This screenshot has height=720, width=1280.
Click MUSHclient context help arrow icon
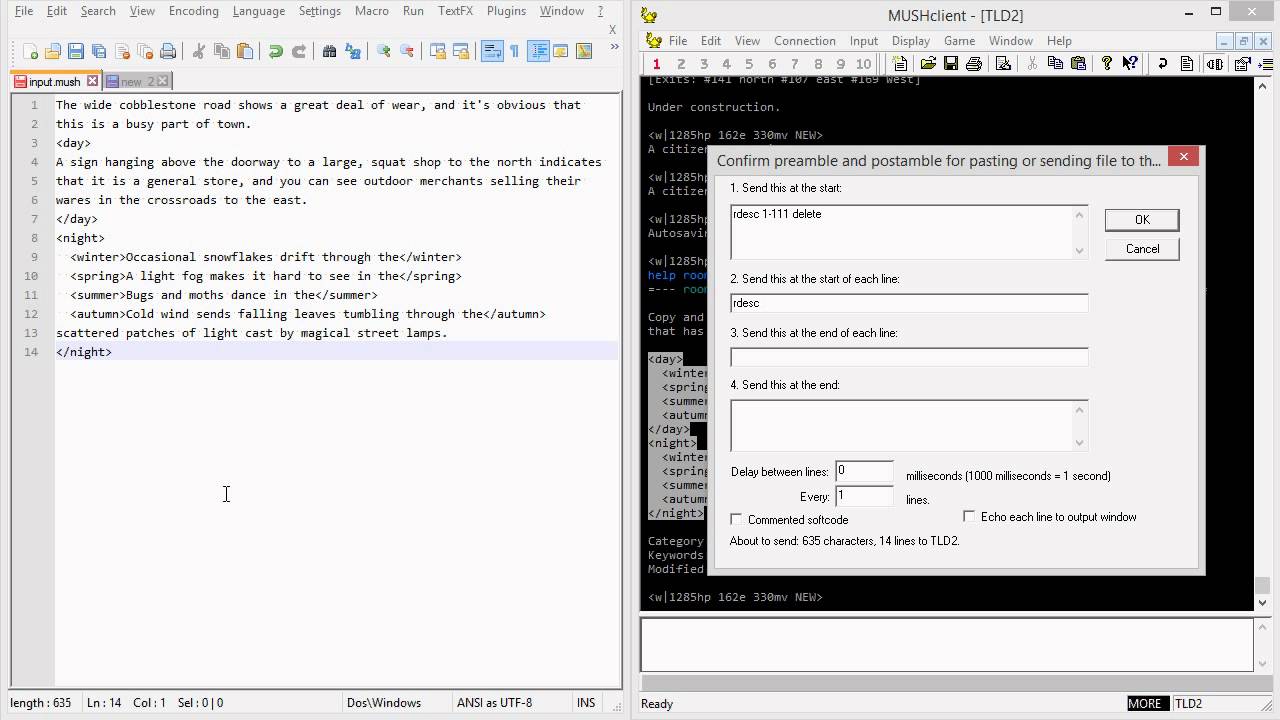click(1130, 64)
